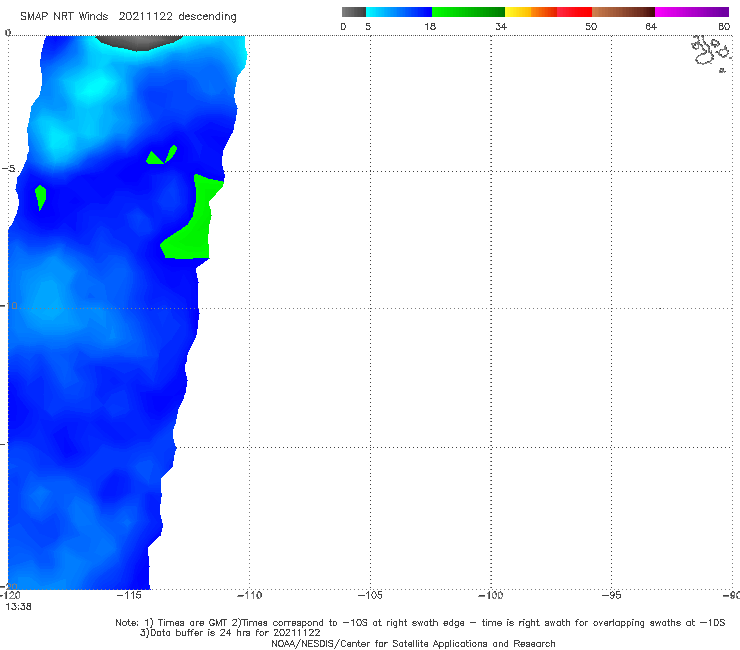Click the latitude label '-5'

[x=8, y=169]
